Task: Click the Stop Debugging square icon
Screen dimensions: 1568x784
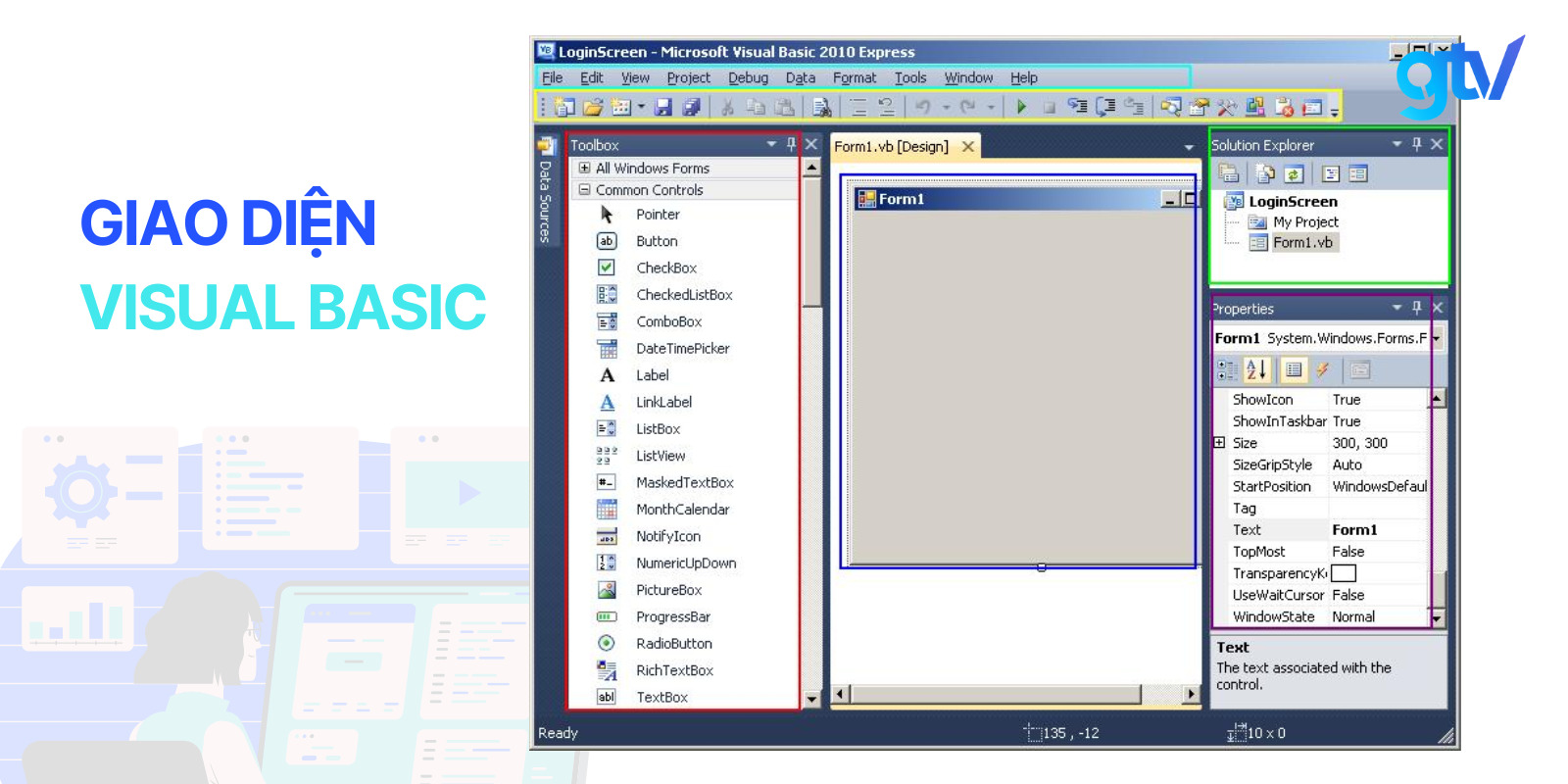Action: 1049,107
